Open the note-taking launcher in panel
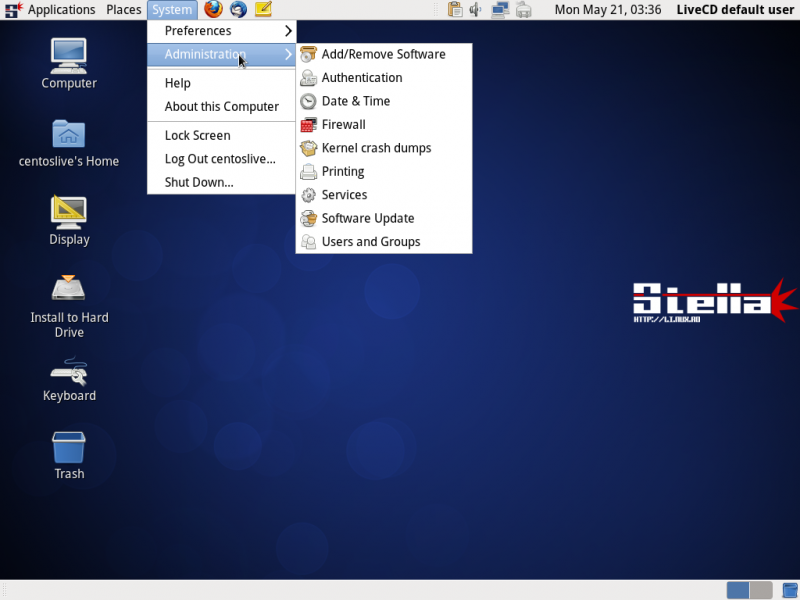Viewport: 800px width, 600px height. tap(263, 9)
